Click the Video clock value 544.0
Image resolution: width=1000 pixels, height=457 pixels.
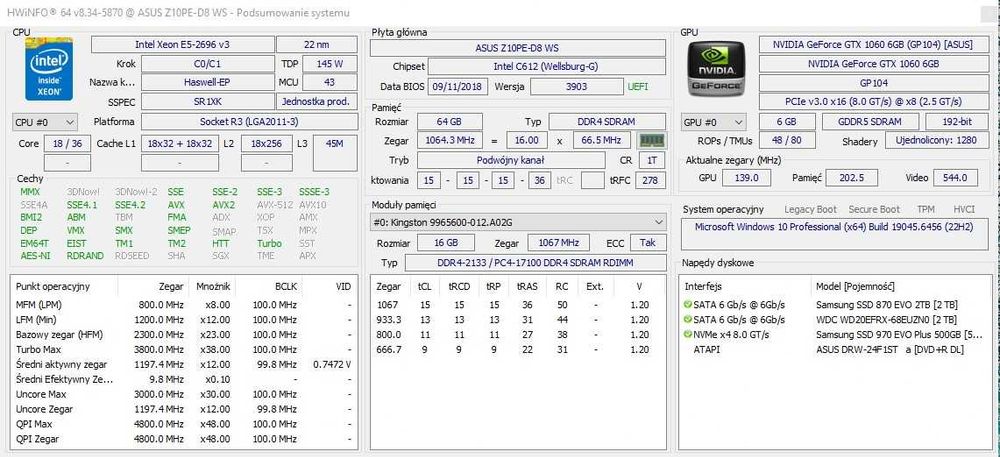(x=955, y=178)
